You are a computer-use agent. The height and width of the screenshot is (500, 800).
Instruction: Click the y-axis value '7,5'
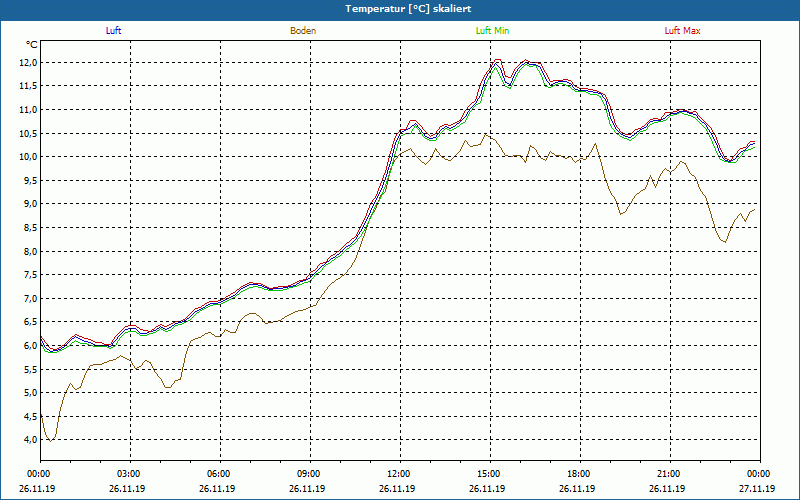pos(30,275)
